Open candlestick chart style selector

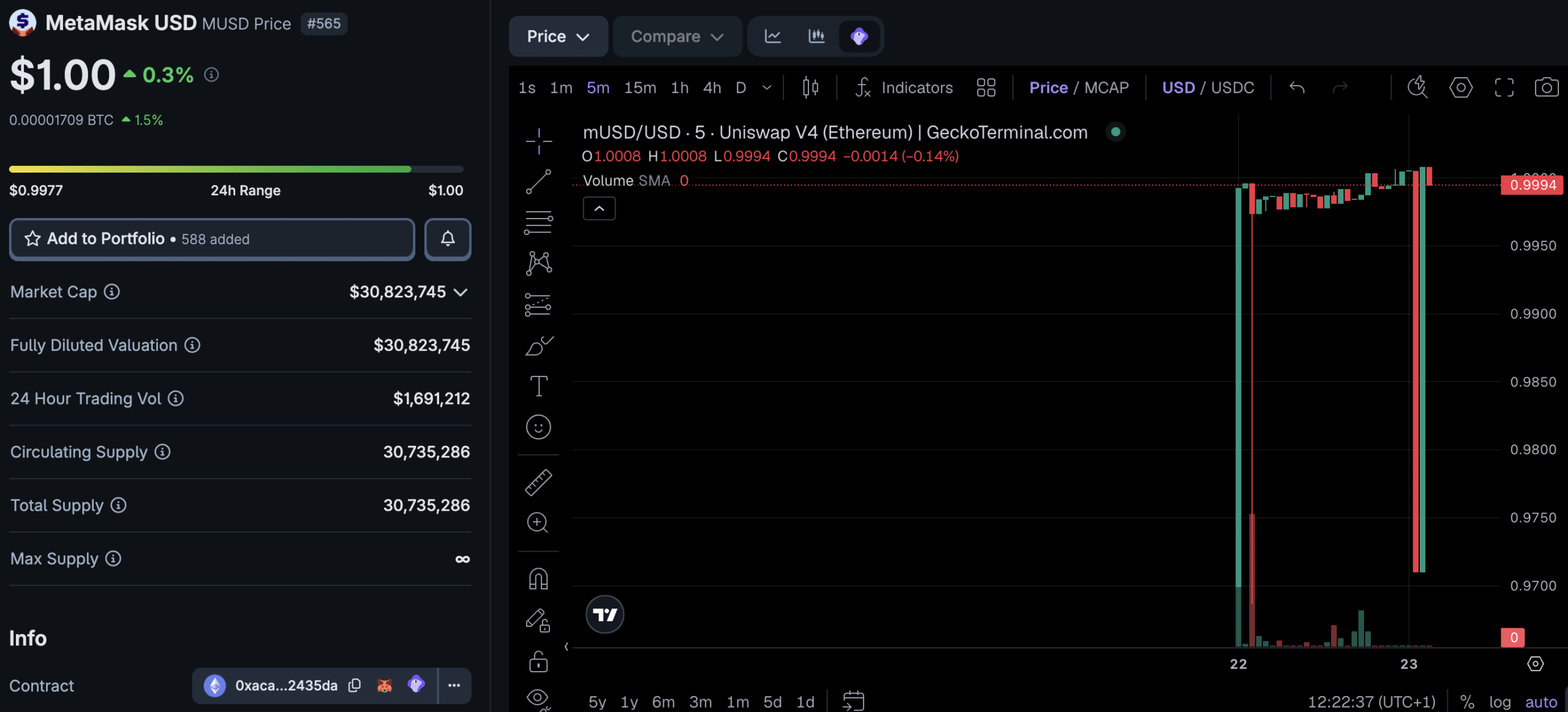tap(810, 88)
